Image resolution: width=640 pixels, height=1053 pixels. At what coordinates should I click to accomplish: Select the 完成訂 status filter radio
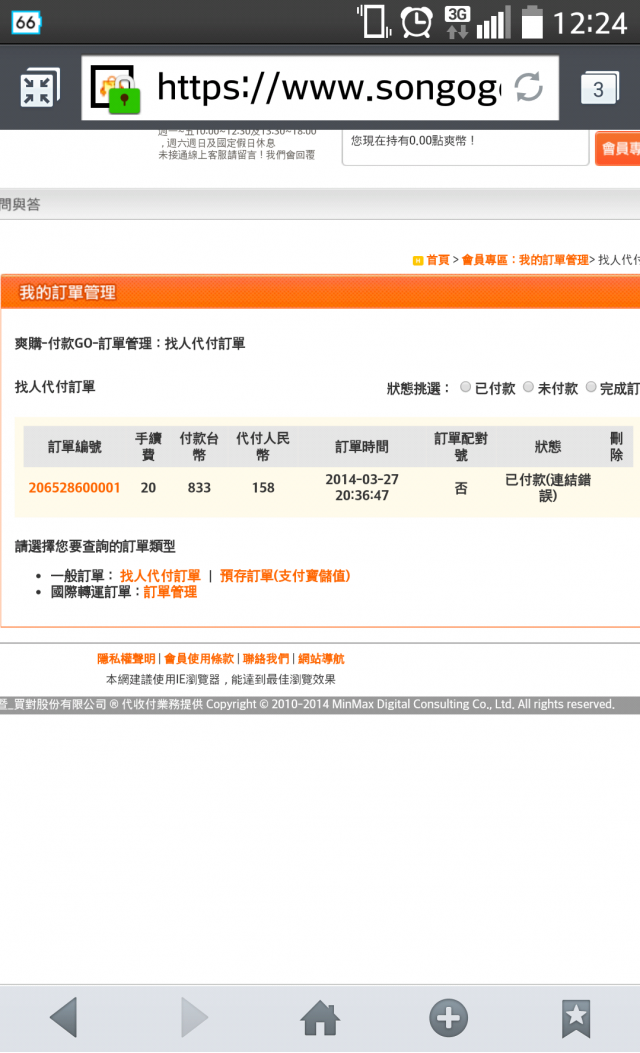(x=590, y=387)
